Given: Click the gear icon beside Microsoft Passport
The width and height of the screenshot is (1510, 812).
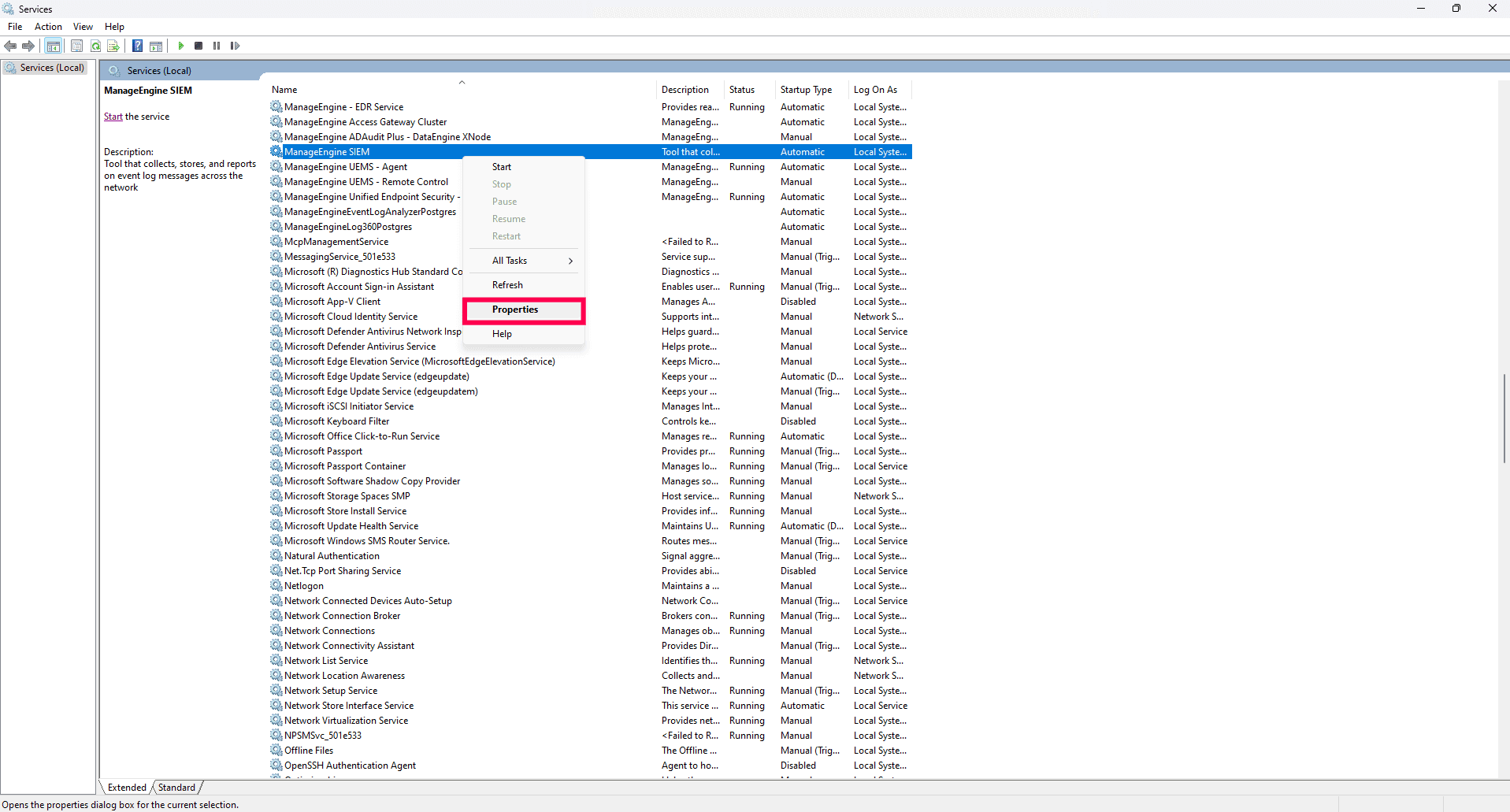Looking at the screenshot, I should tap(276, 450).
